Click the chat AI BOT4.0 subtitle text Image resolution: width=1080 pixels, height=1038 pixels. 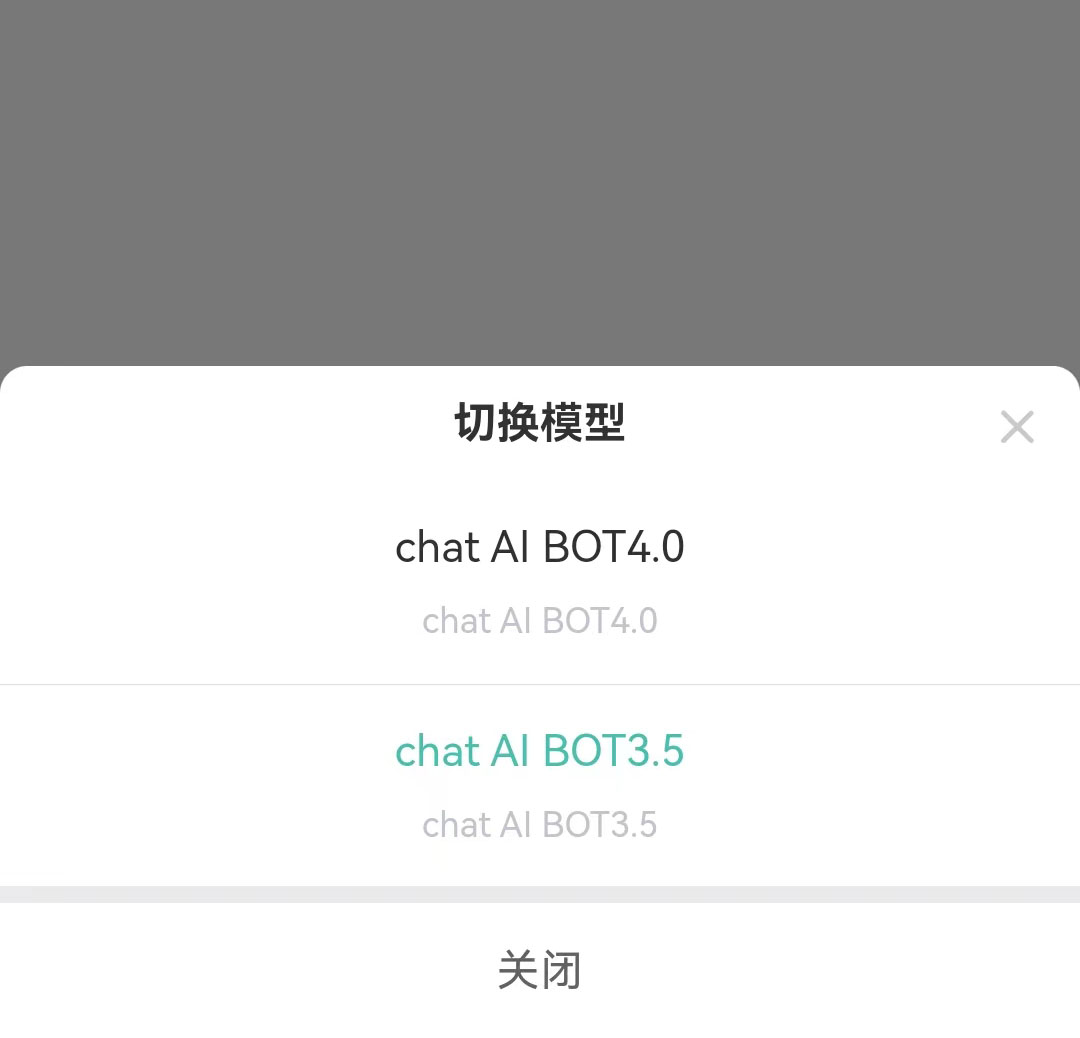point(539,621)
